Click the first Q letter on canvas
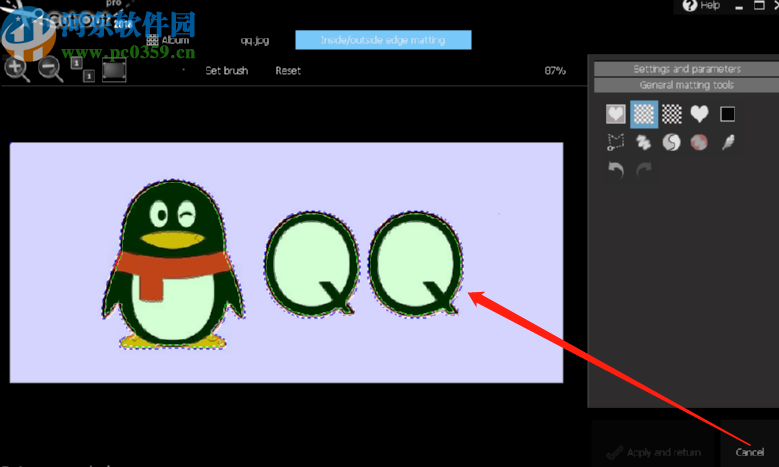 click(x=311, y=264)
